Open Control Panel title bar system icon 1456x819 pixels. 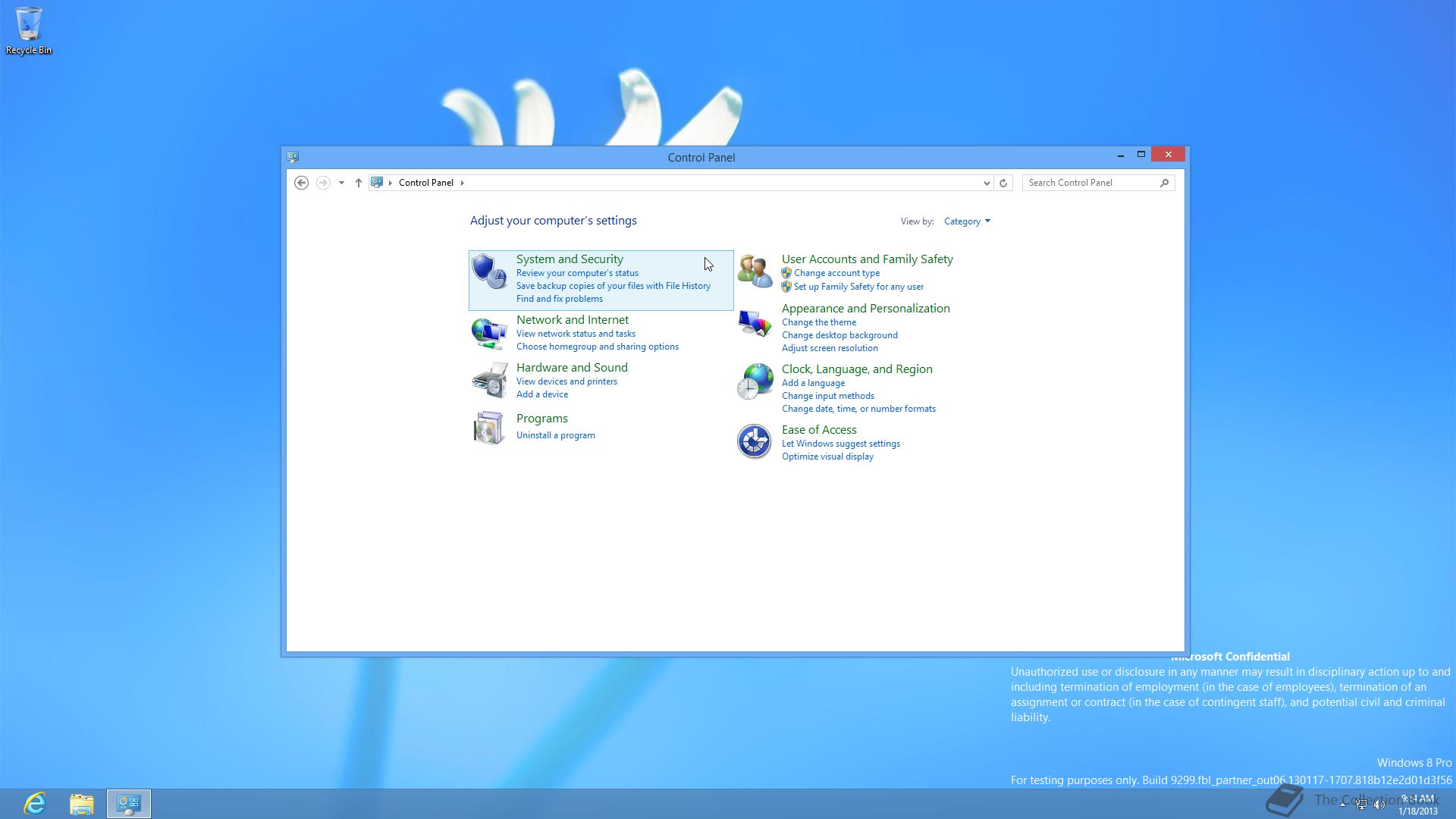293,157
